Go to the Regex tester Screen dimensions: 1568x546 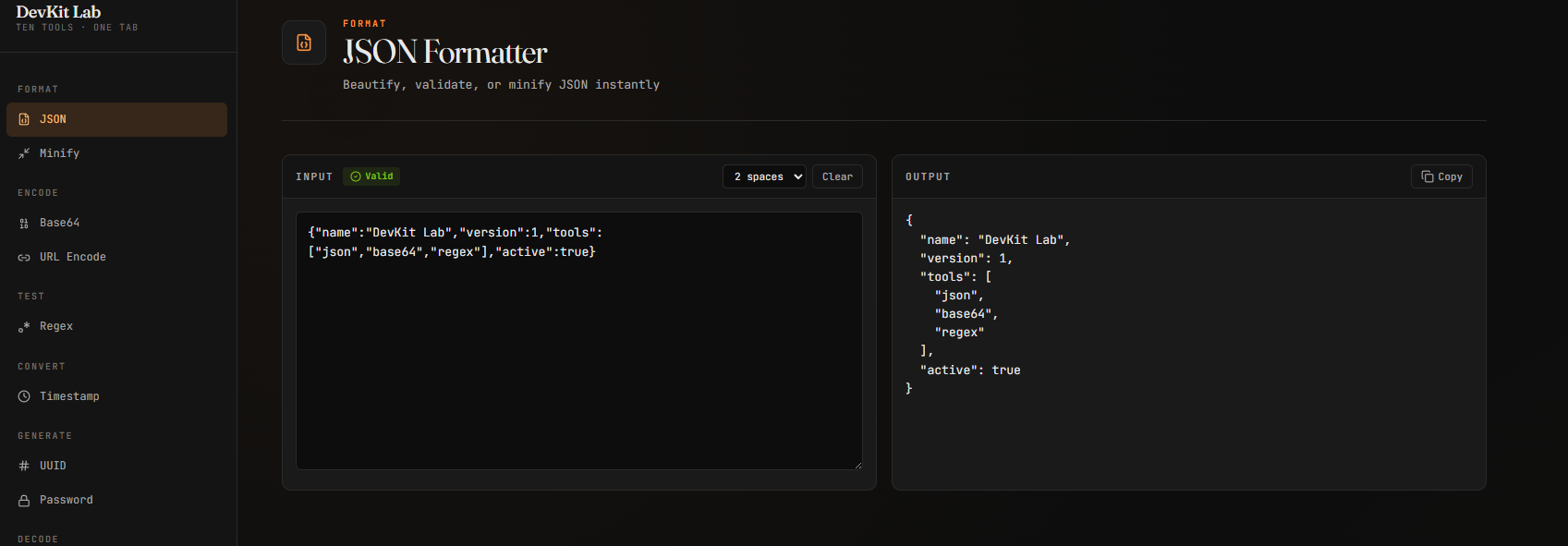[x=116, y=326]
